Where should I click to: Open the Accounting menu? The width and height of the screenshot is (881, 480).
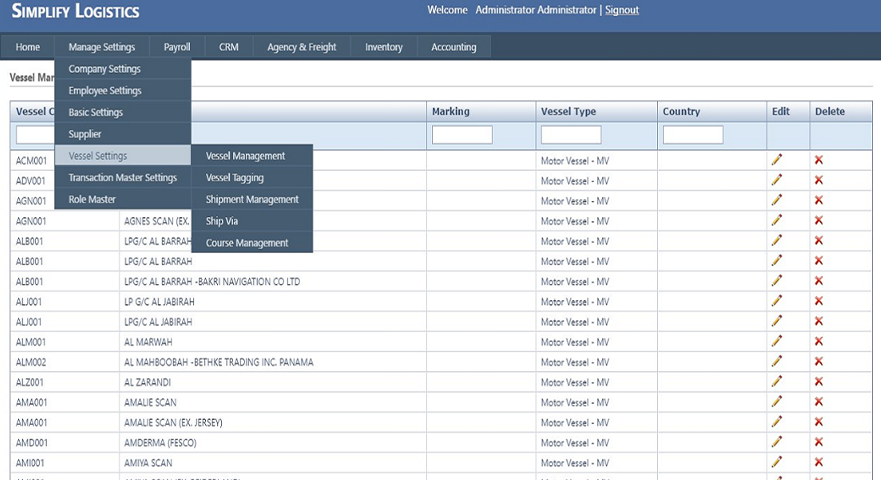coord(454,47)
